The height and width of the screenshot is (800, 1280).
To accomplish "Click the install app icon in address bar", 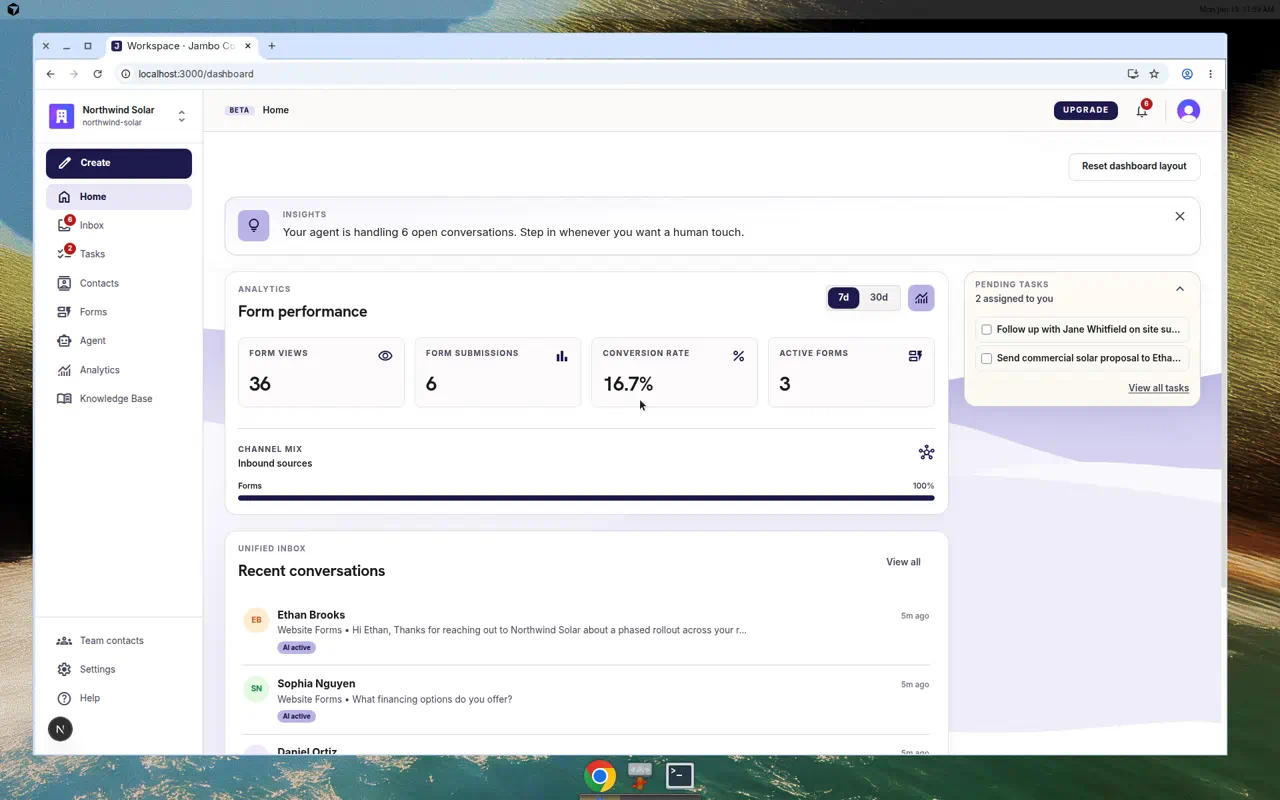I will point(1133,74).
